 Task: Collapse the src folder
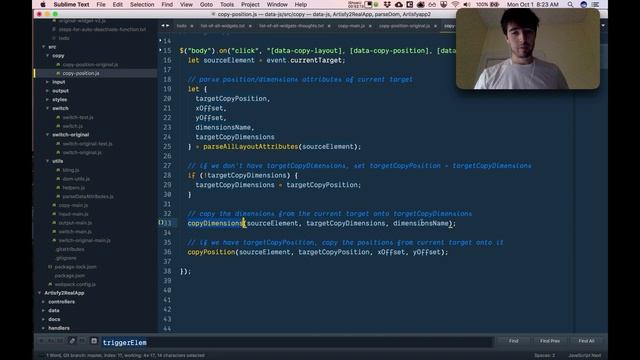[x=44, y=47]
